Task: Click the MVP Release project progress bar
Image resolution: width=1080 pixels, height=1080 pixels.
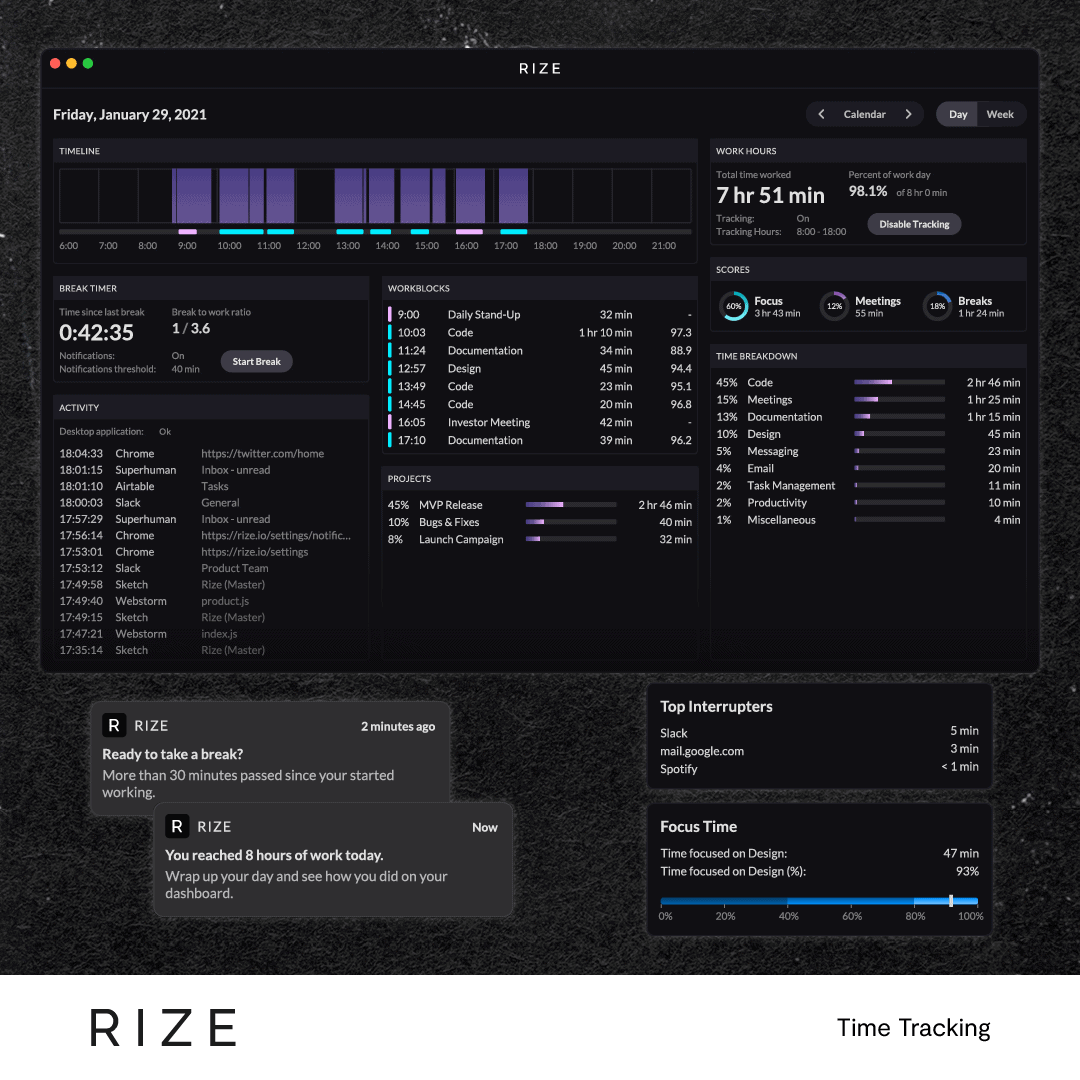Action: click(570, 505)
